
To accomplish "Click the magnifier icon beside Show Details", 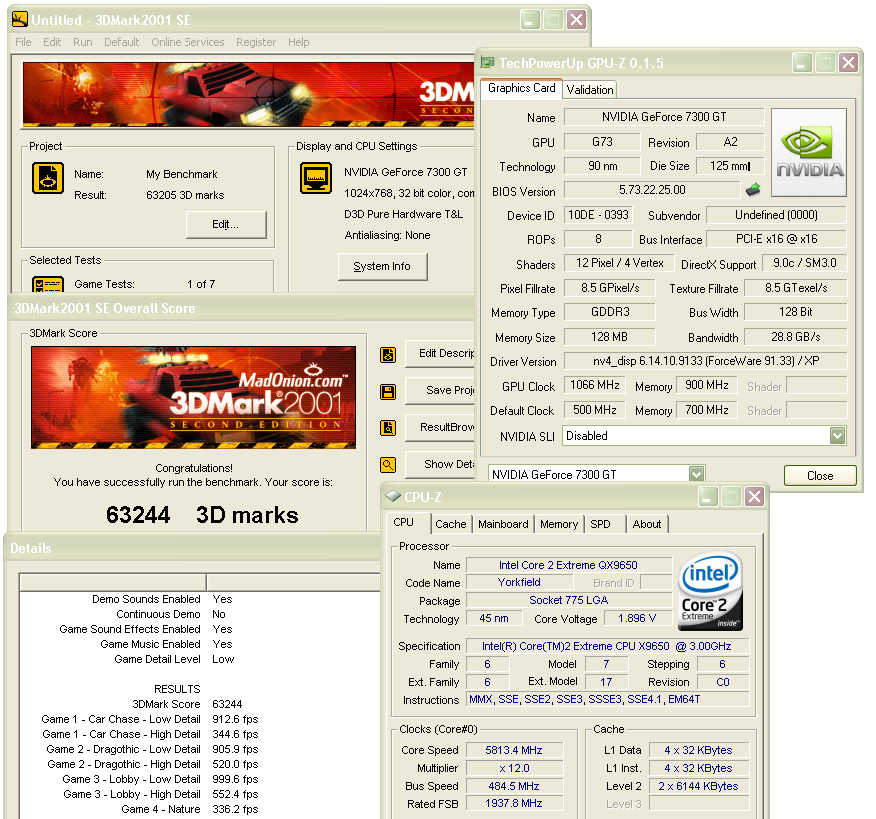I will pos(388,465).
